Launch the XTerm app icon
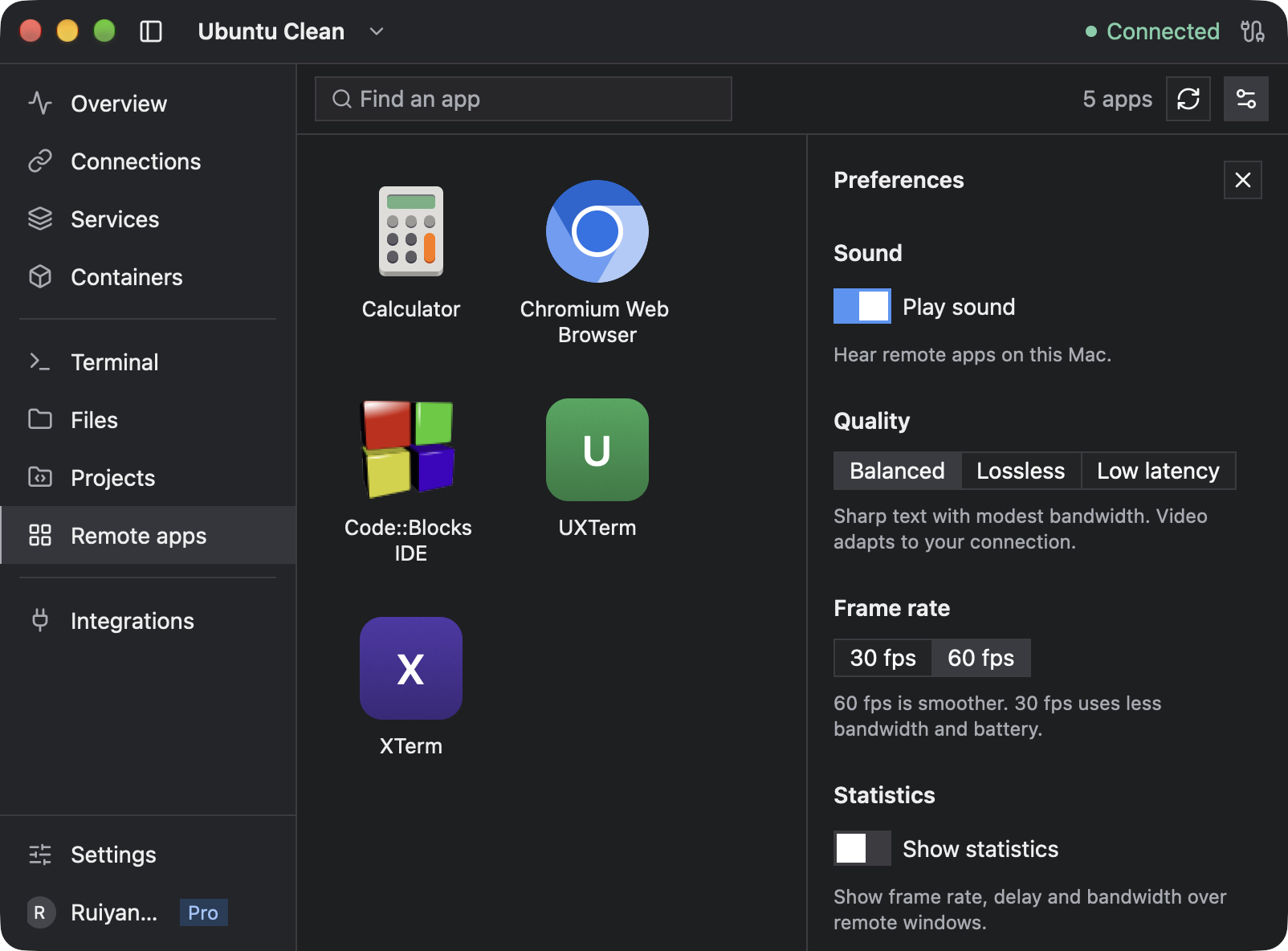1288x951 pixels. click(x=410, y=668)
